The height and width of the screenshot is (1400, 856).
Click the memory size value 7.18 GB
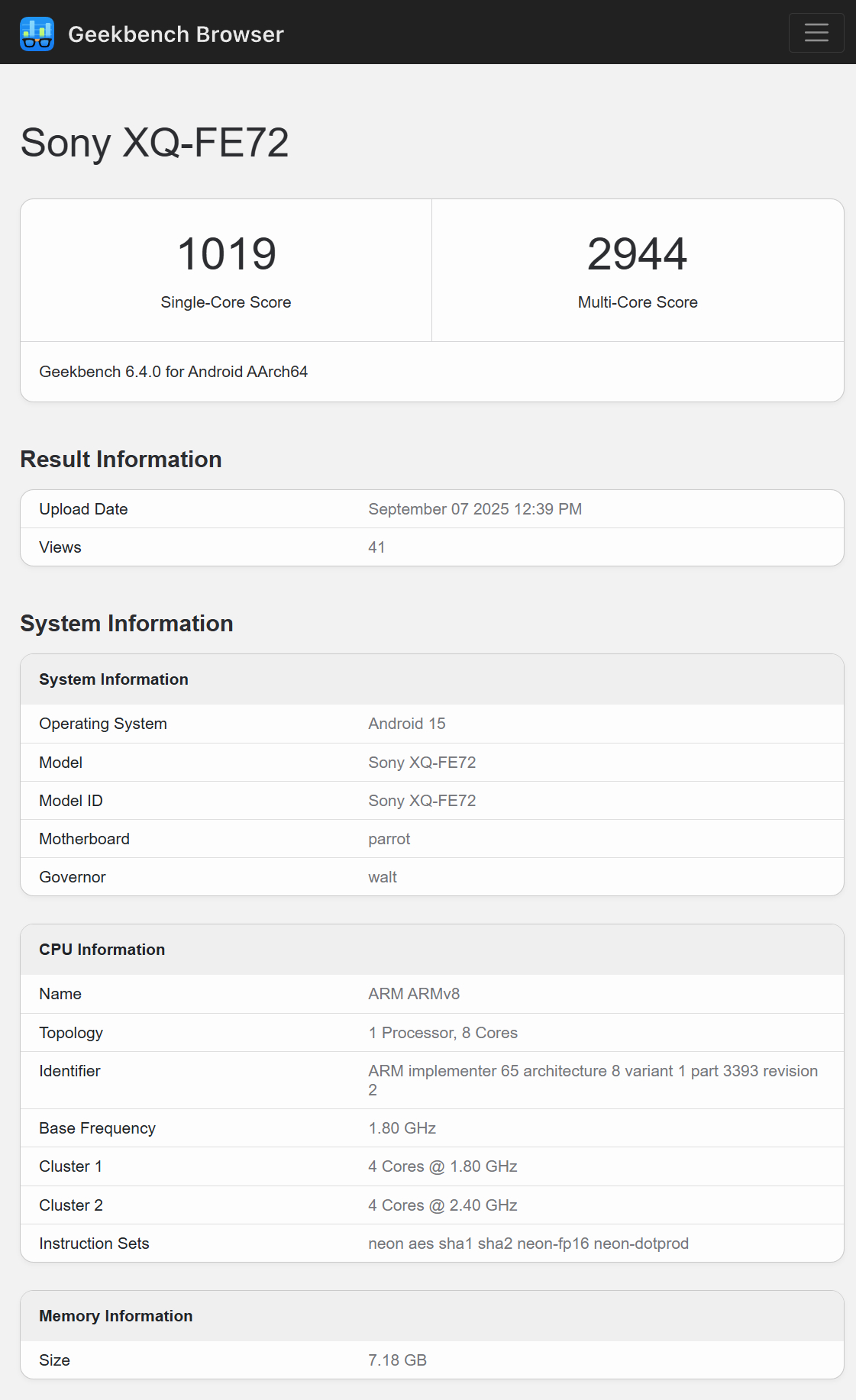pos(397,1360)
